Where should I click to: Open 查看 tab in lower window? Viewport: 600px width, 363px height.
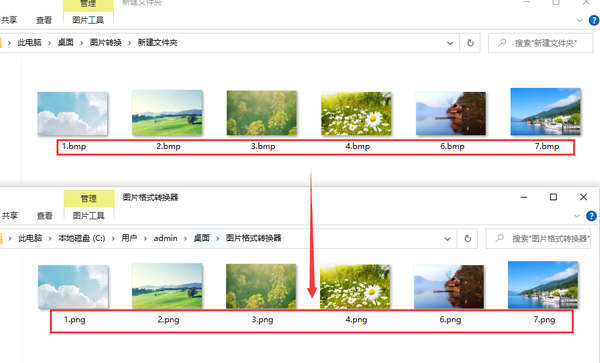pos(44,216)
